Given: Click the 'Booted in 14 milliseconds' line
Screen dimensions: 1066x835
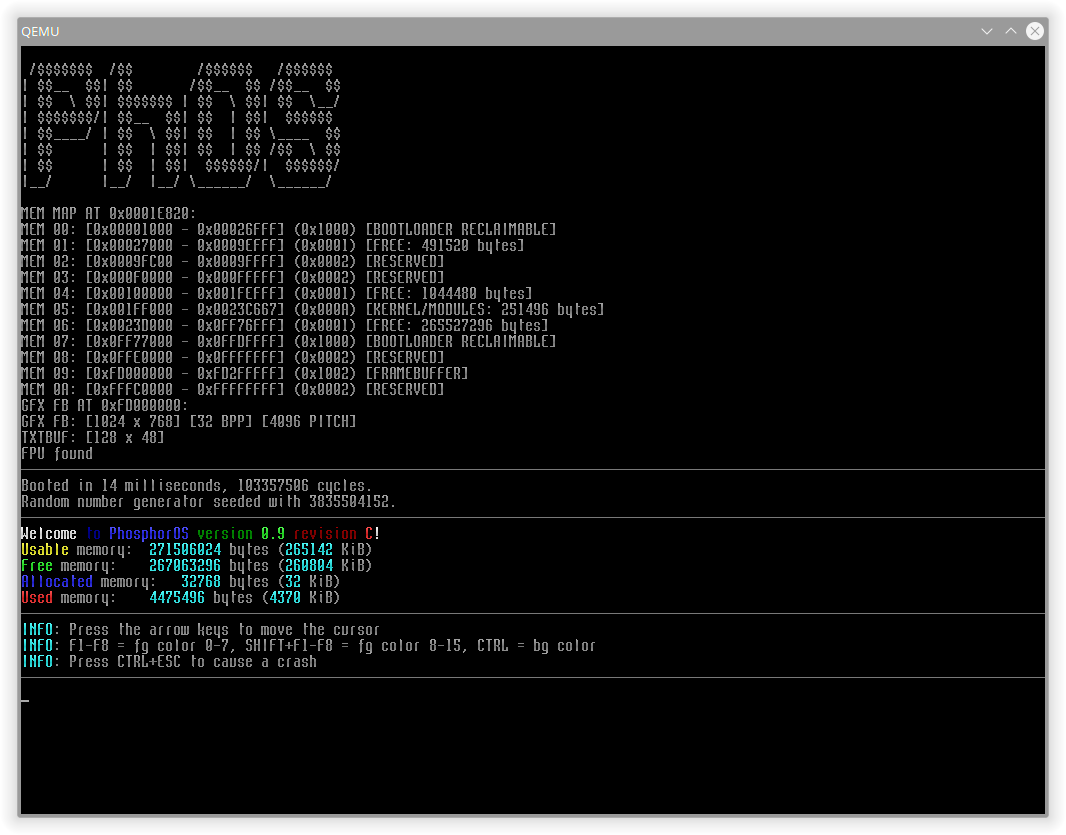Looking at the screenshot, I should point(196,485).
